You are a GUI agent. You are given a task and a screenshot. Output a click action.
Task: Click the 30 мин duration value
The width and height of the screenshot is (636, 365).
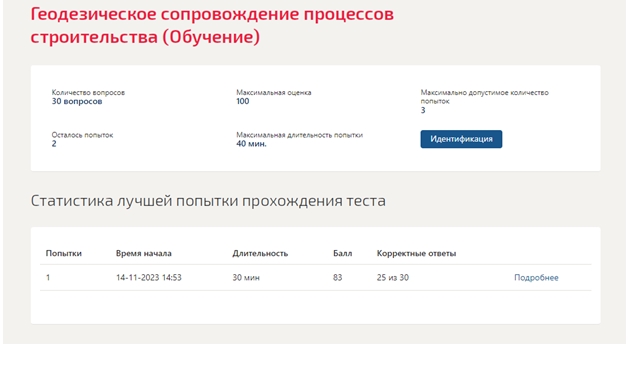tap(246, 278)
